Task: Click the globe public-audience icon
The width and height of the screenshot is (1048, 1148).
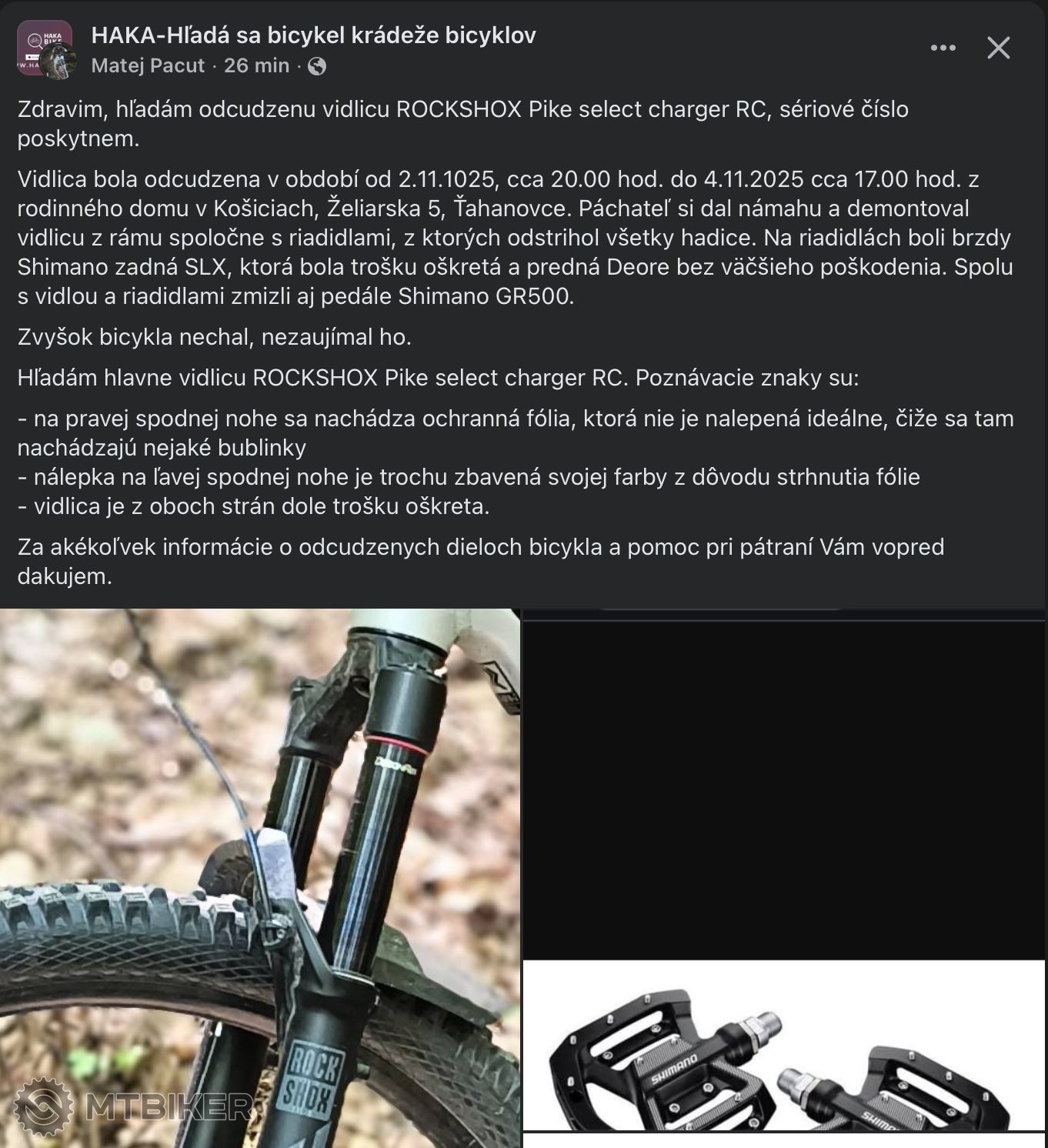Action: (316, 67)
